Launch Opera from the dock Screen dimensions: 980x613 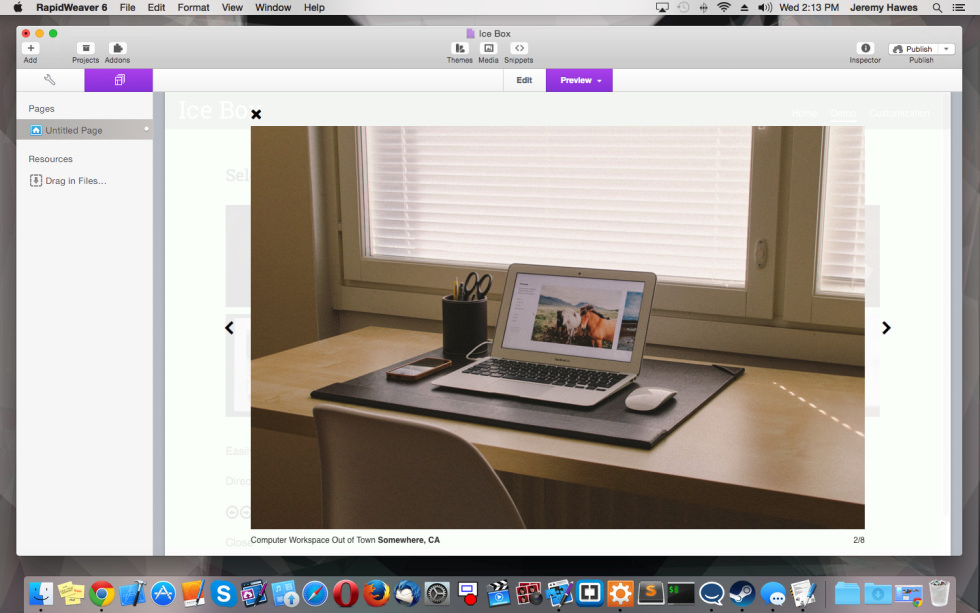(346, 593)
